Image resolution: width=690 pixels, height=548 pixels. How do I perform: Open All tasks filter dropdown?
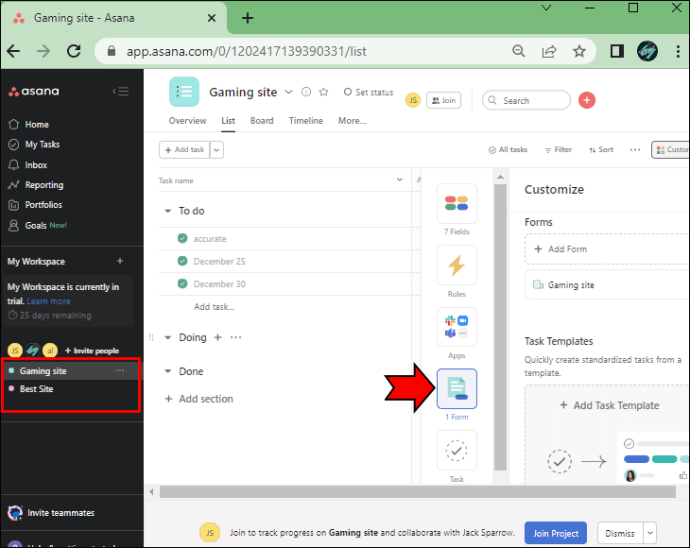click(508, 150)
